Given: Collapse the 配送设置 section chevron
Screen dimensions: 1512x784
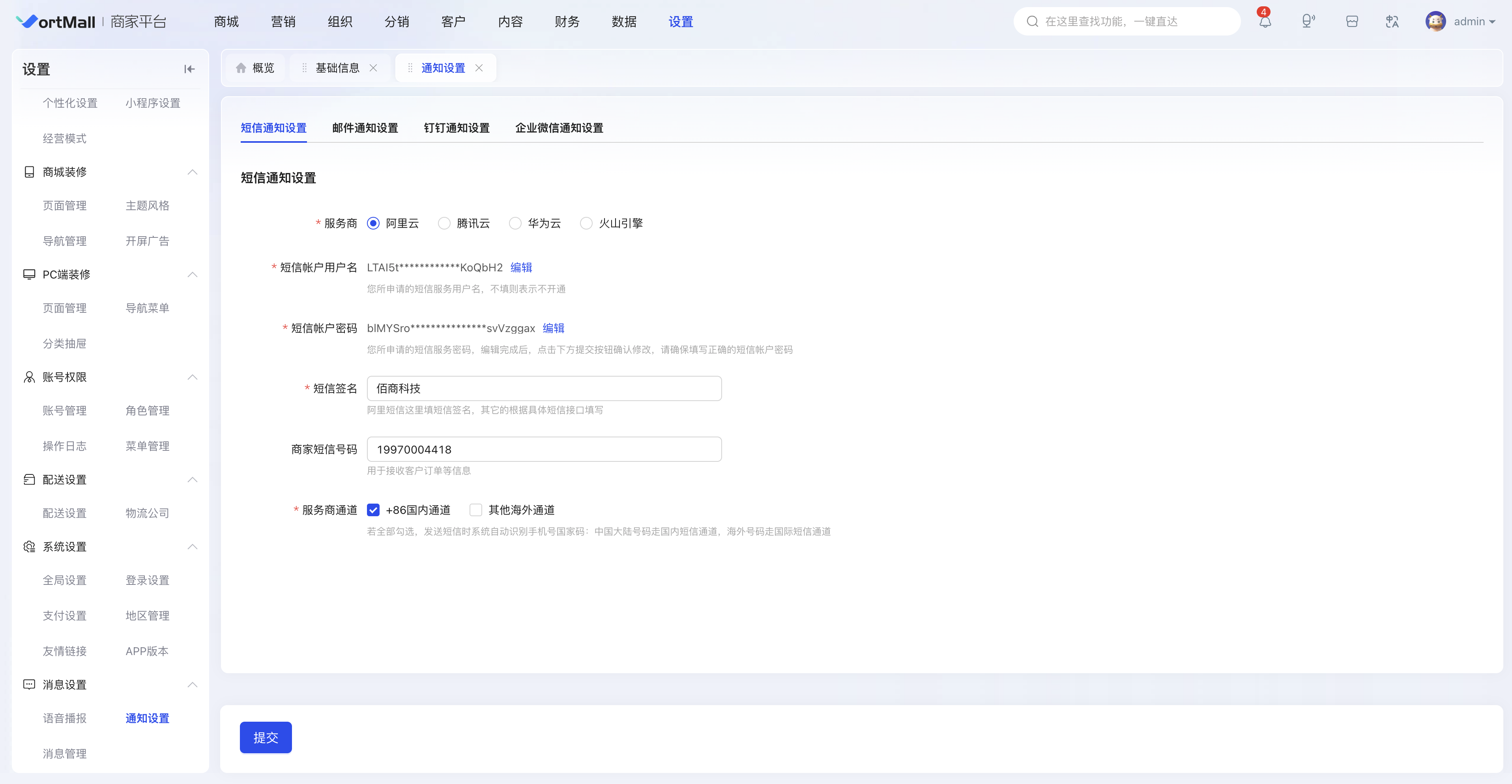Looking at the screenshot, I should [x=193, y=480].
